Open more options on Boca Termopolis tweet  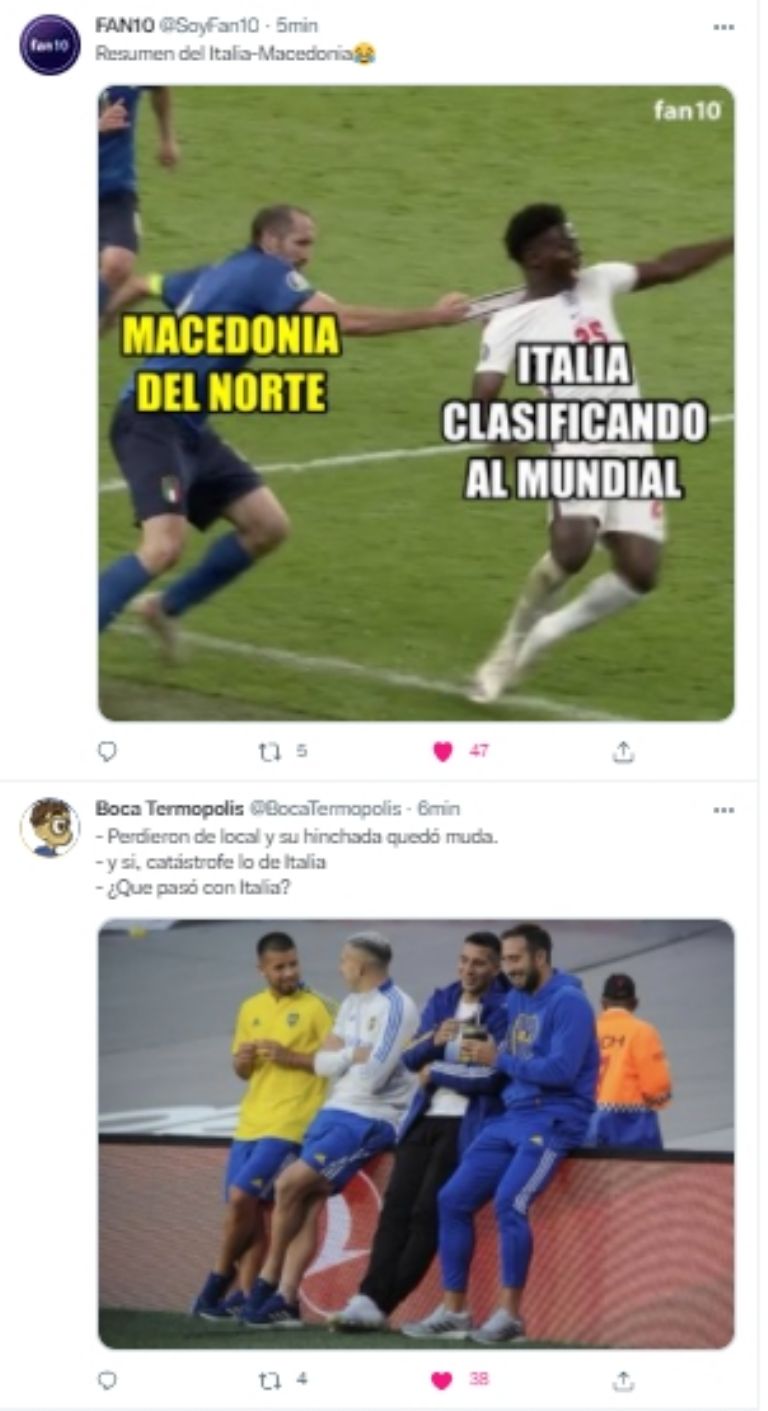[x=724, y=810]
